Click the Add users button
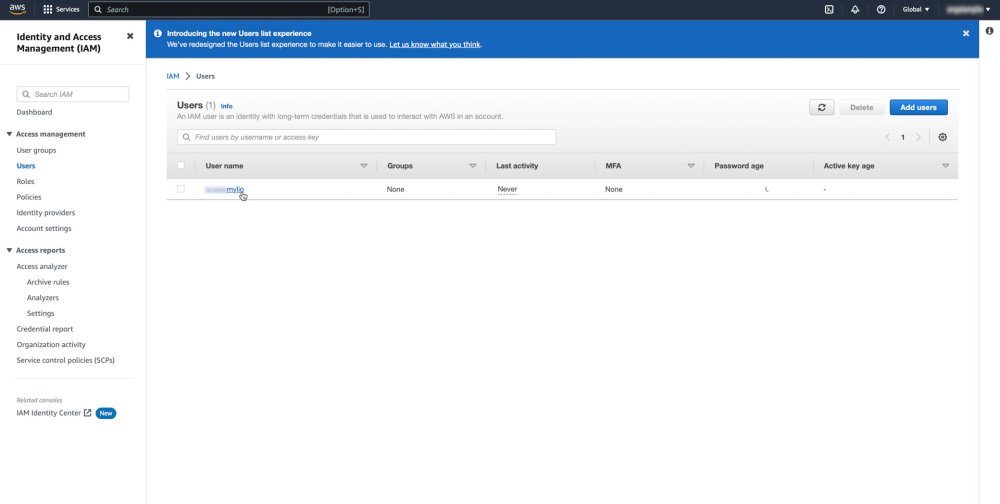This screenshot has height=504, width=1000. pyautogui.click(x=918, y=107)
